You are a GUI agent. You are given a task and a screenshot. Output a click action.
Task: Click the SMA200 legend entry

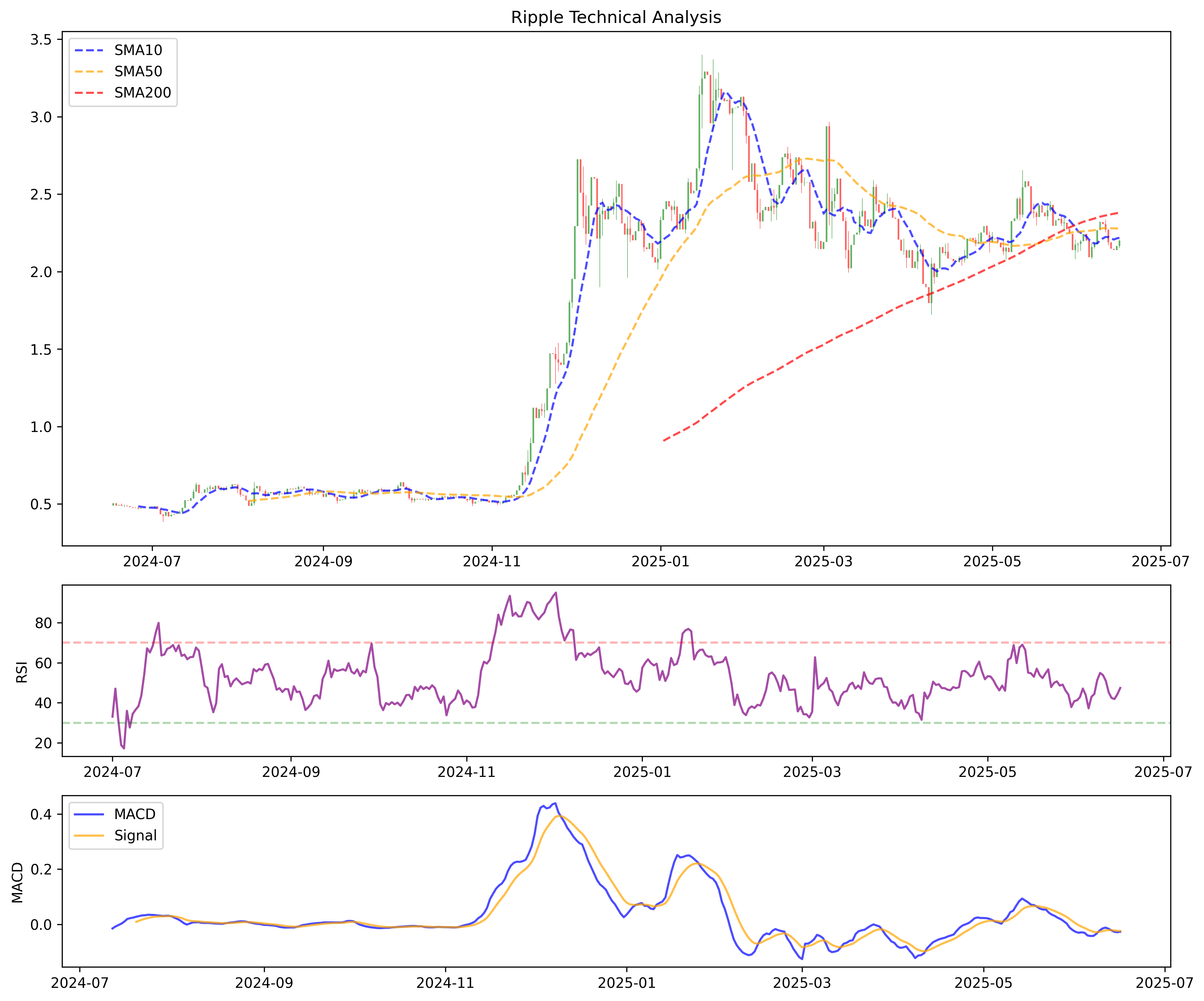[142, 93]
